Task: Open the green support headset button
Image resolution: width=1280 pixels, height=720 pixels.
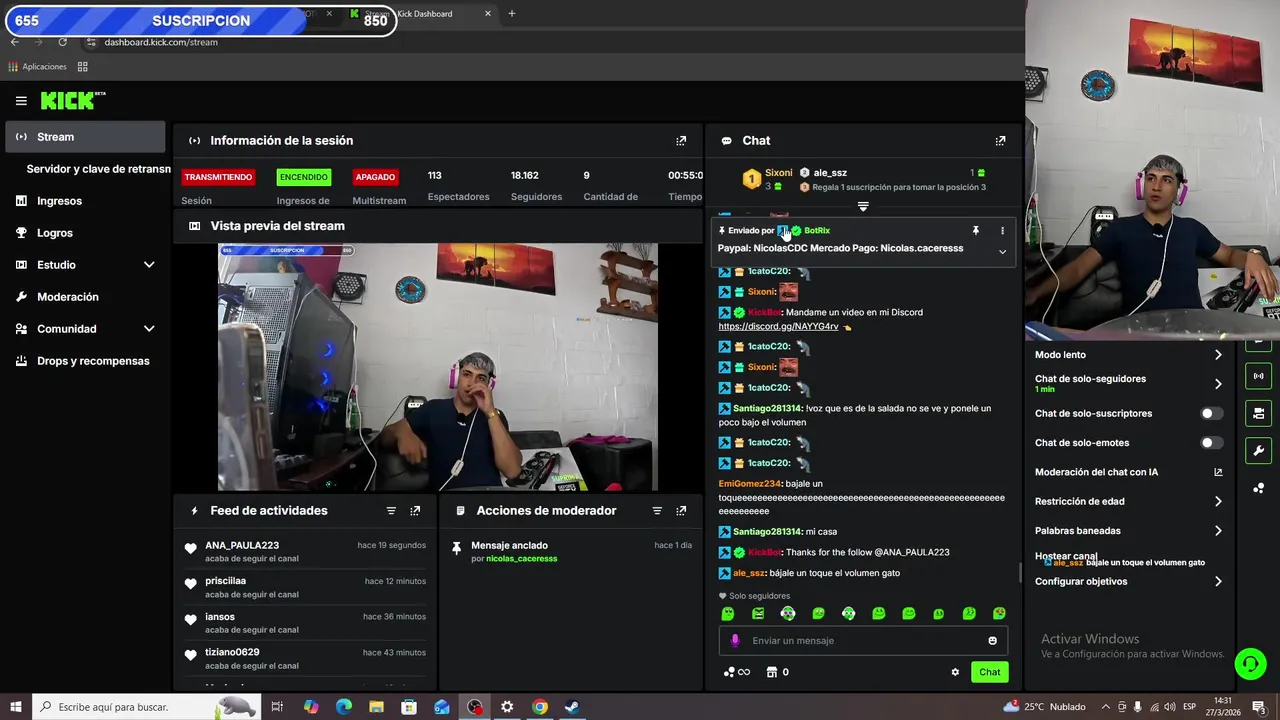Action: click(1249, 663)
